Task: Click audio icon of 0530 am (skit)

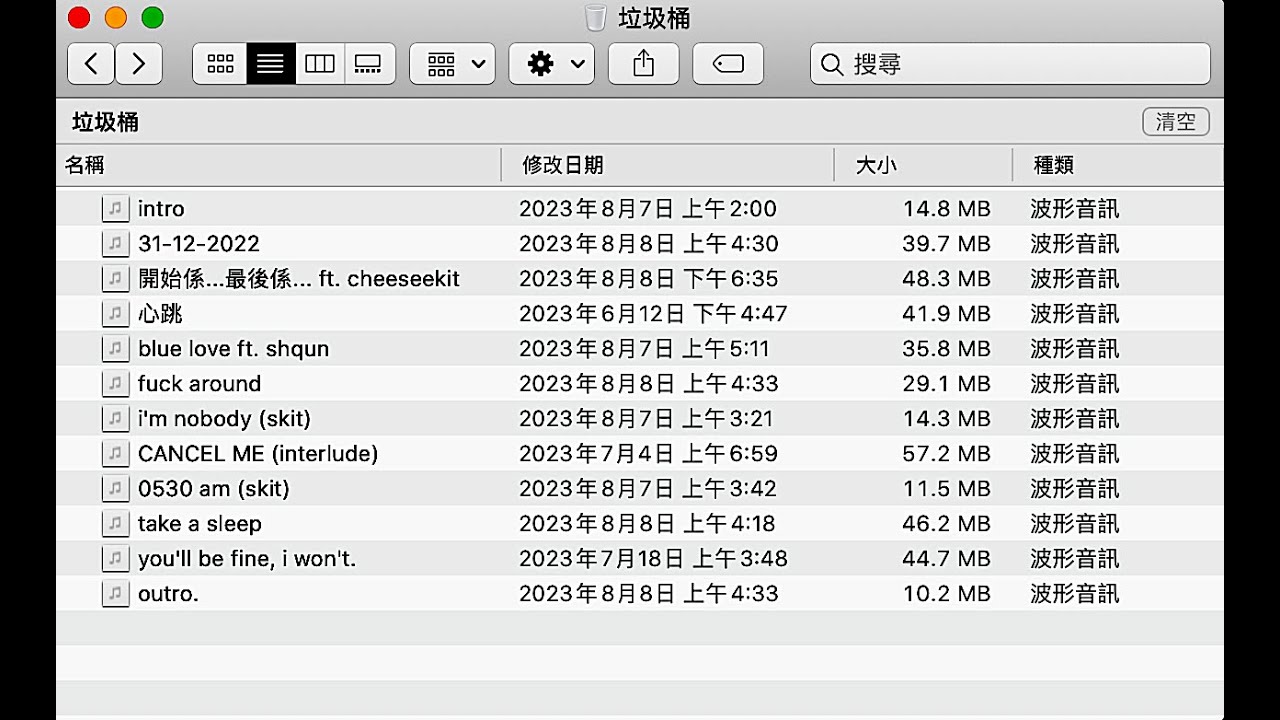Action: pos(116,489)
